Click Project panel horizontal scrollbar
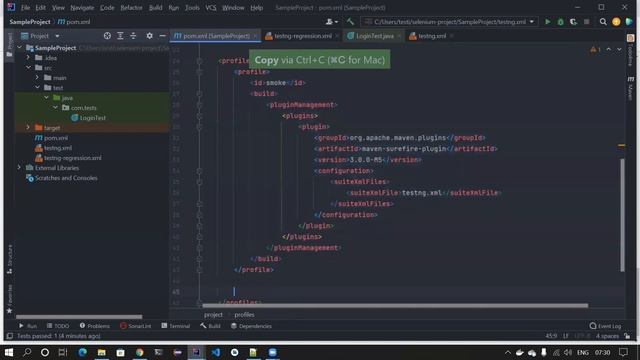Image resolution: width=640 pixels, height=360 pixels. pyautogui.click(x=79, y=316)
